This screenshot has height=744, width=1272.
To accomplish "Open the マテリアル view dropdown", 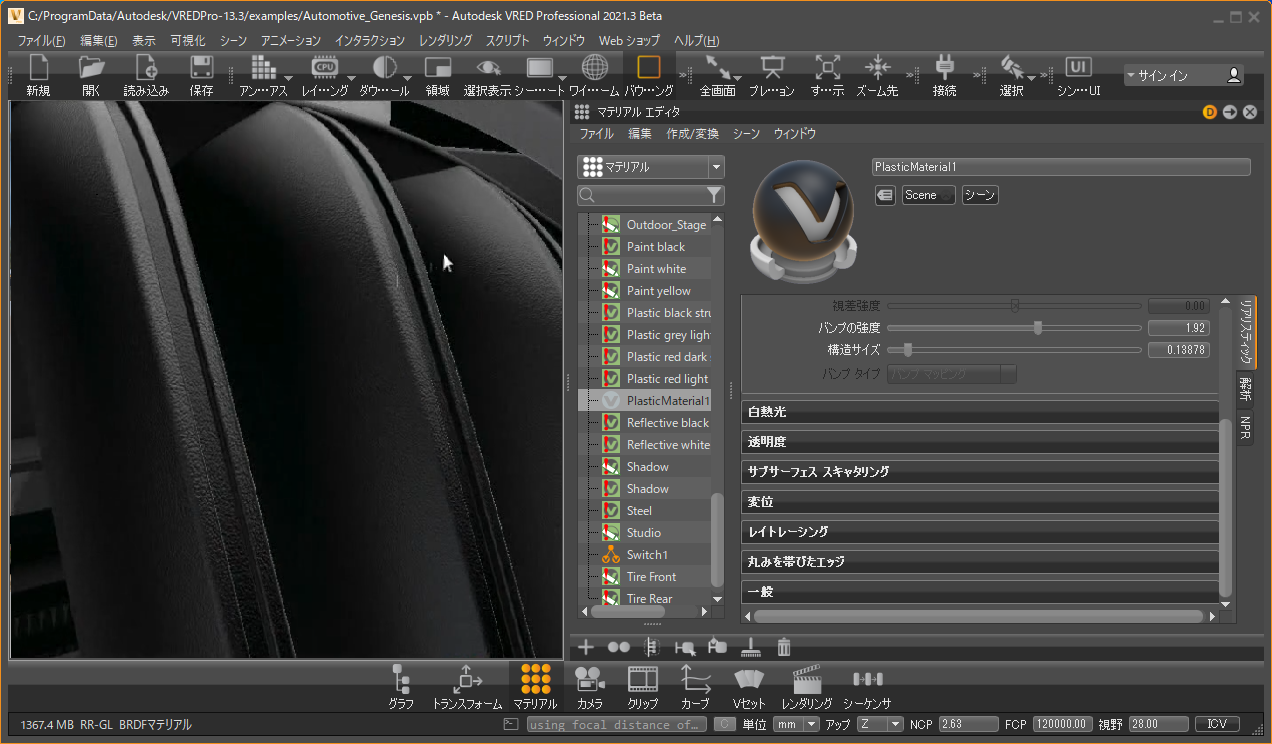I will click(651, 167).
